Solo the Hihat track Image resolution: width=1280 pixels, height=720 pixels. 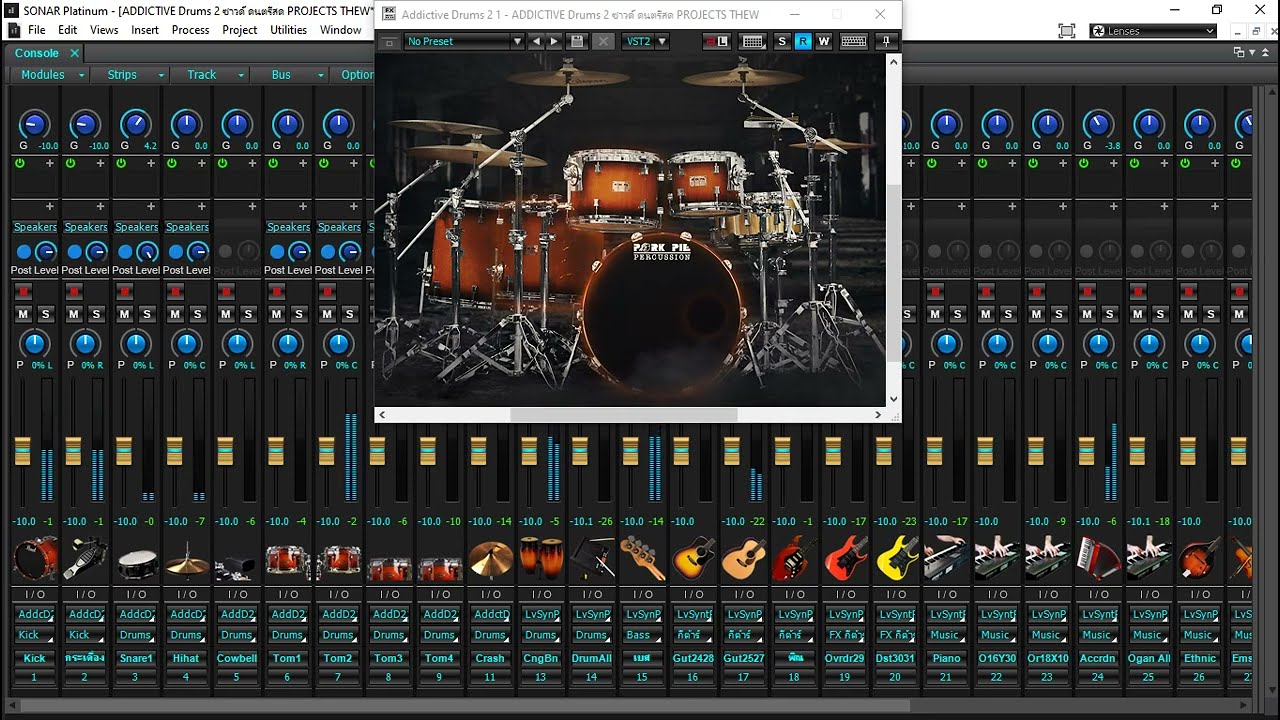tap(197, 314)
